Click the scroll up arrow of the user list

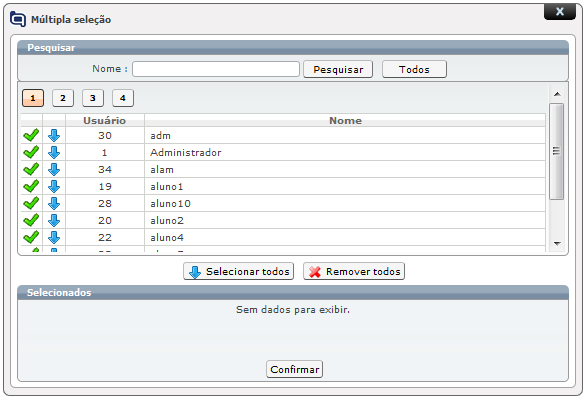[x=557, y=94]
